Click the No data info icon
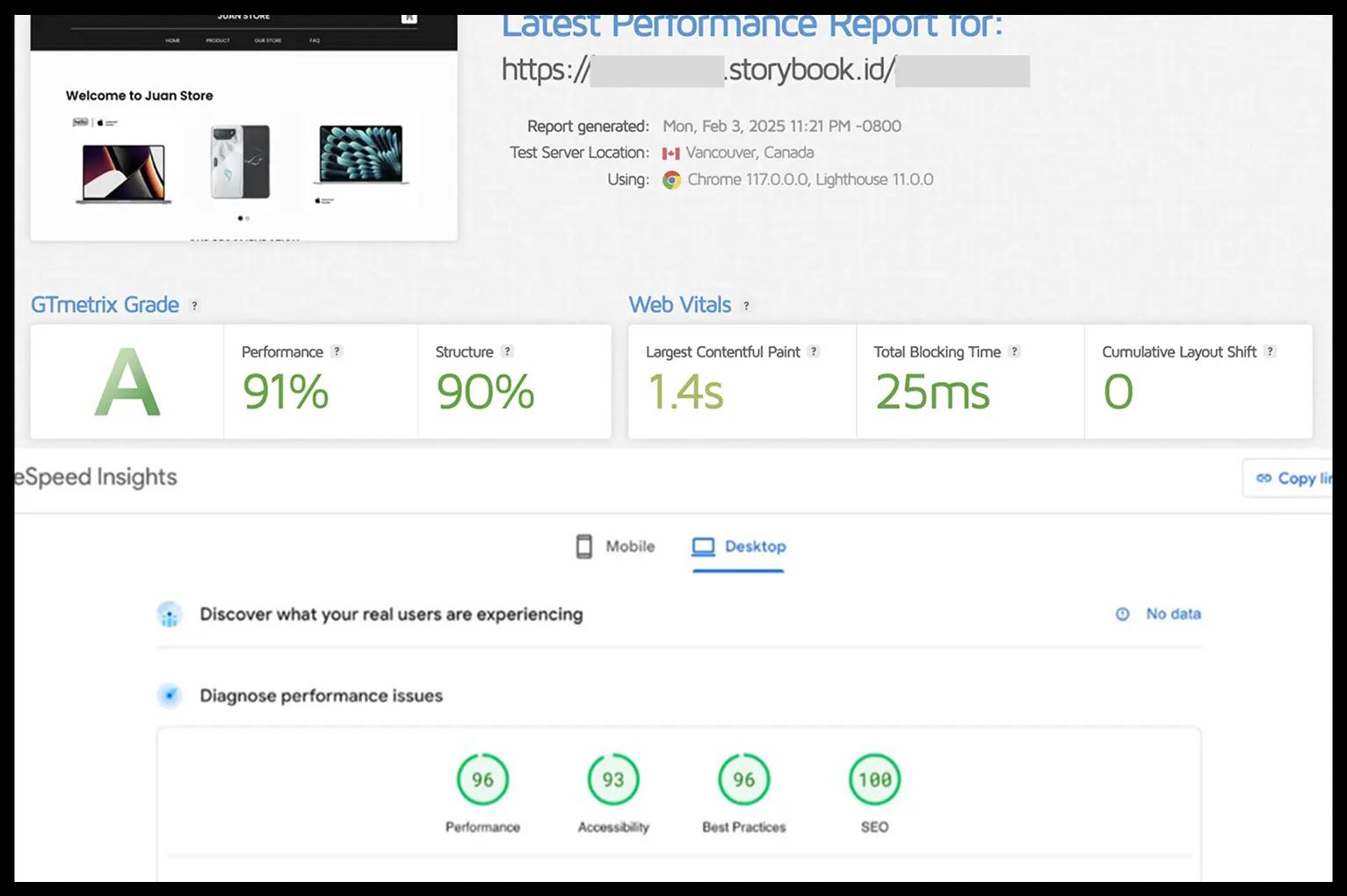Viewport: 1347px width, 896px height. tap(1122, 614)
